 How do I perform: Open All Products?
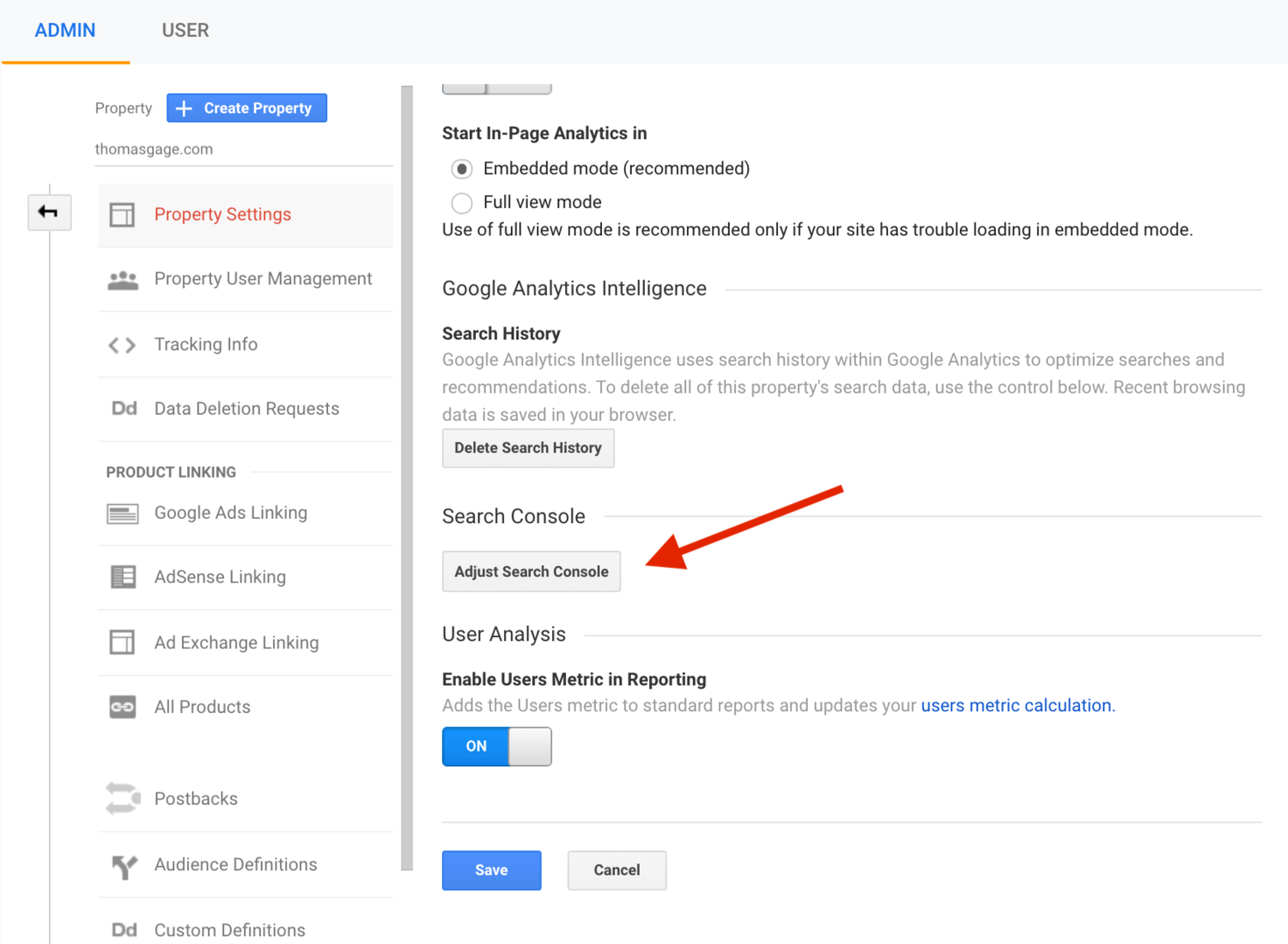245,707
